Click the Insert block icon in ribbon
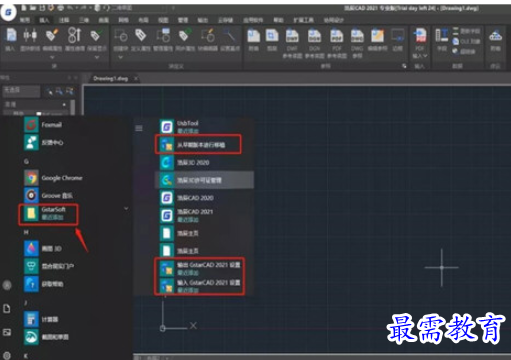The width and height of the screenshot is (511, 360). point(11,35)
